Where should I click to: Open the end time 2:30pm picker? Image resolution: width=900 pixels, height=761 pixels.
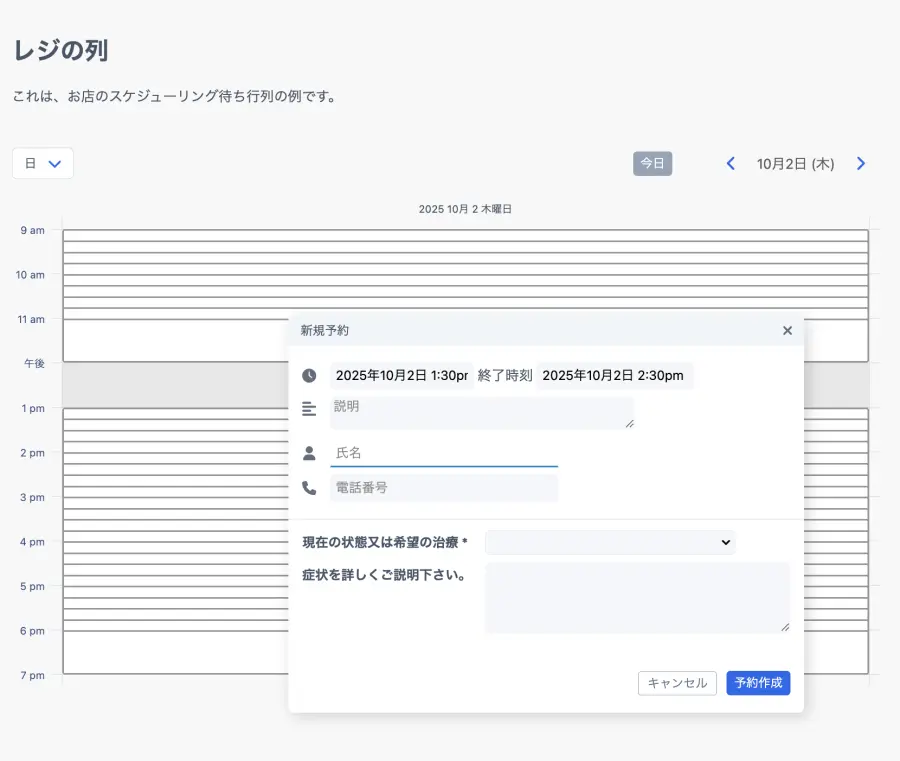(x=614, y=376)
